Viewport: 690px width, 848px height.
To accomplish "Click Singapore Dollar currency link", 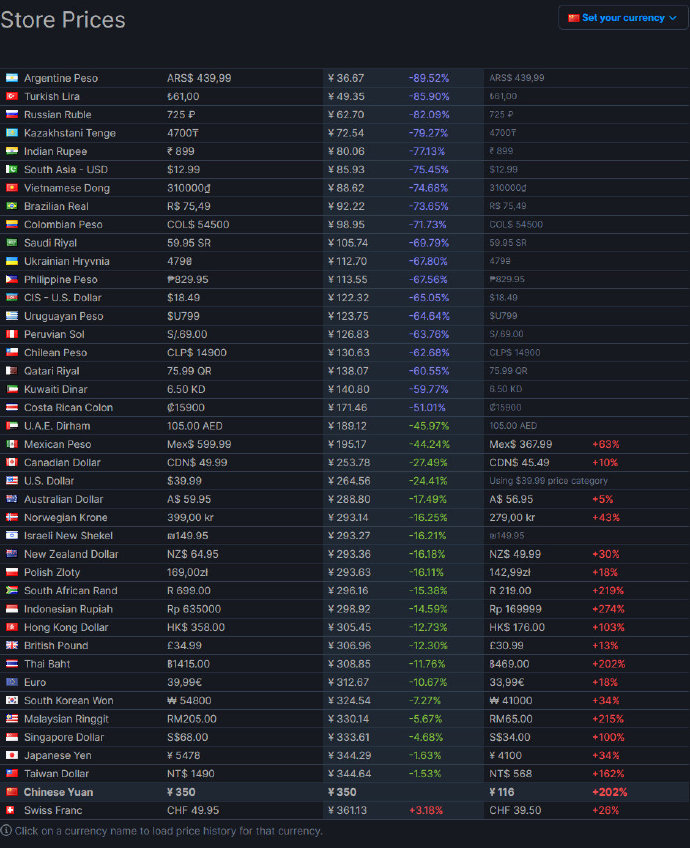I will [x=64, y=737].
